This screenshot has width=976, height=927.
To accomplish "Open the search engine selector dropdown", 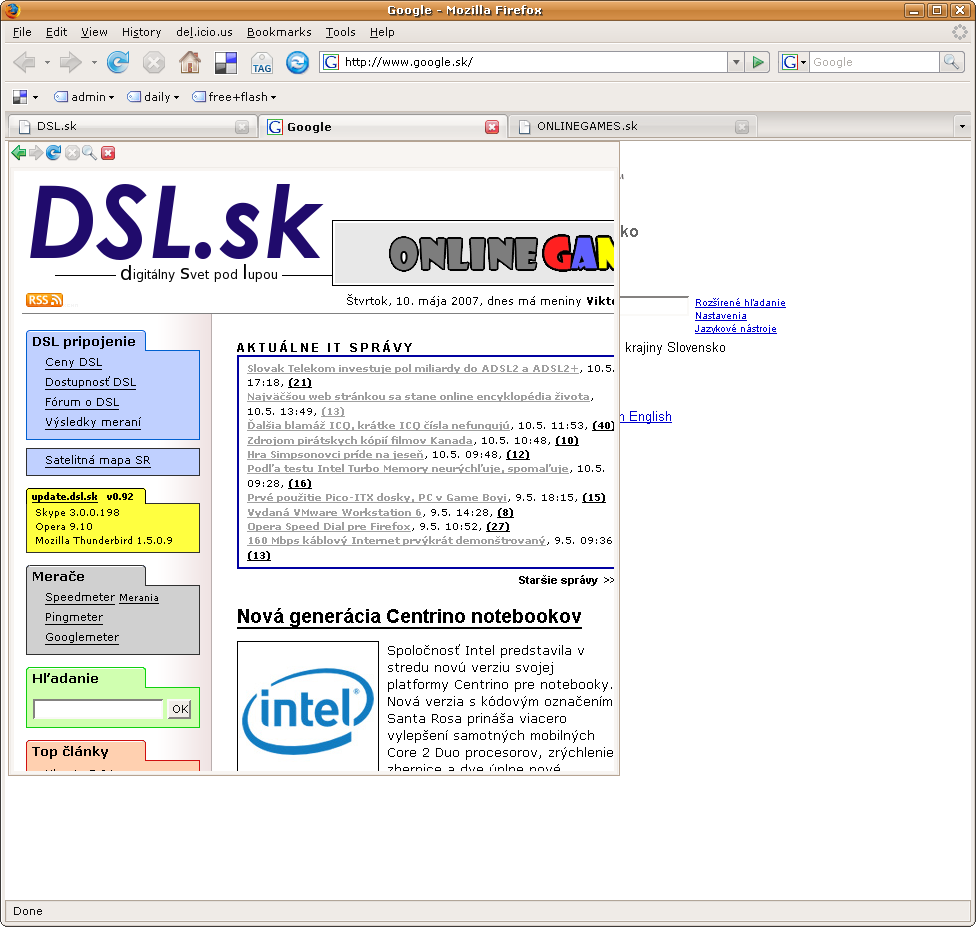I will pyautogui.click(x=794, y=62).
